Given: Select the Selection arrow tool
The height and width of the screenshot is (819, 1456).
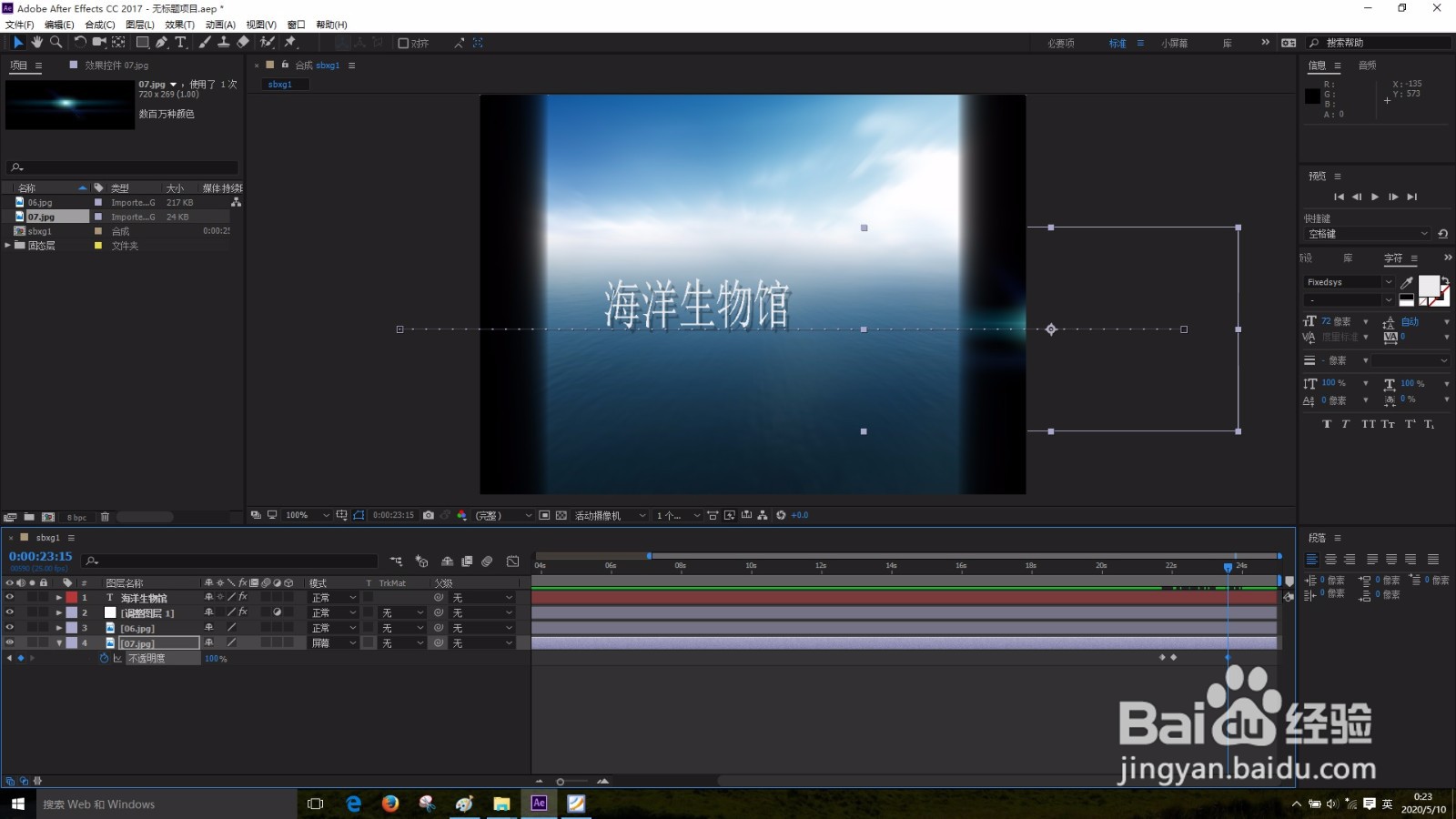Looking at the screenshot, I should point(17,42).
